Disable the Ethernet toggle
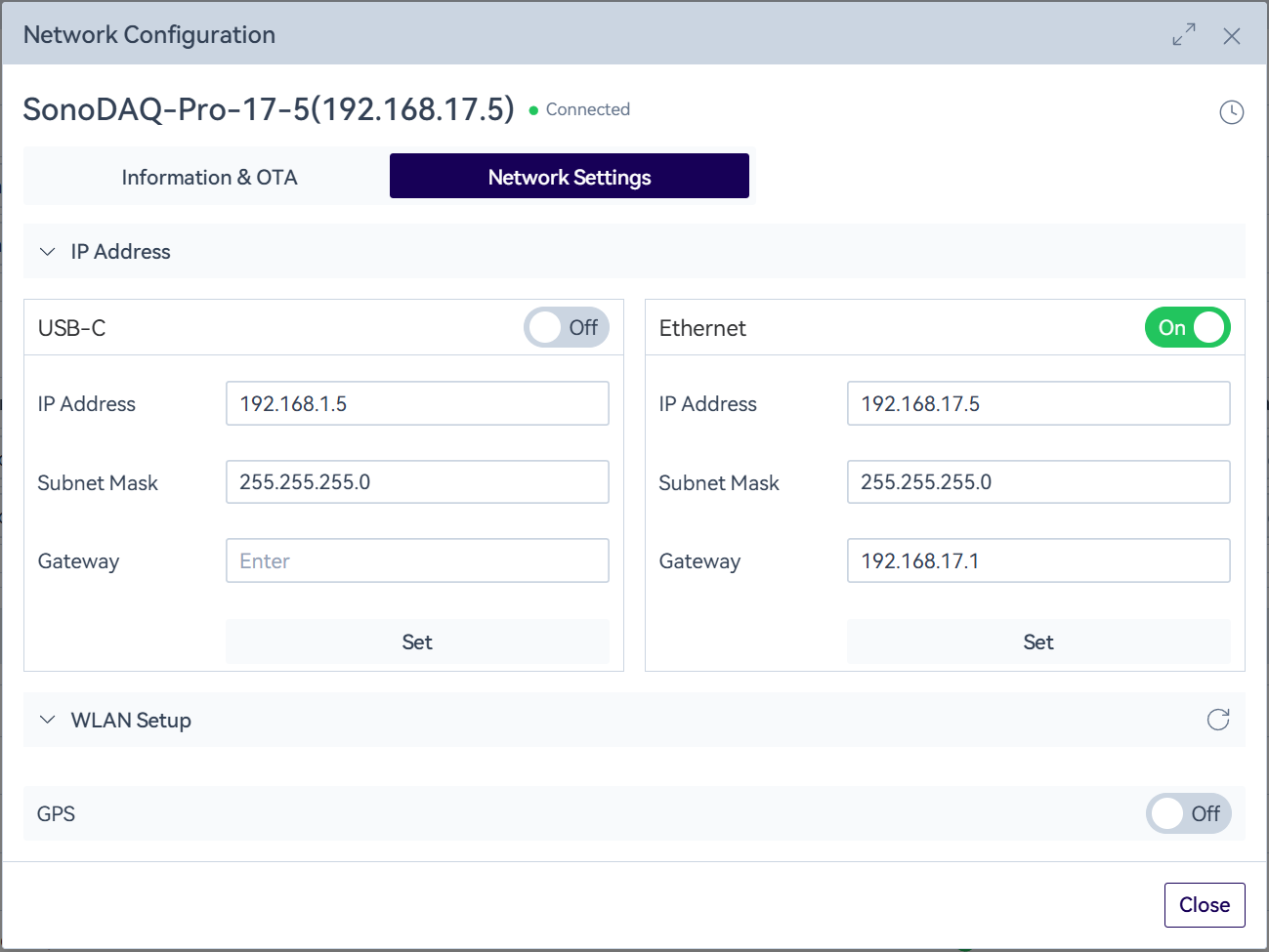 (x=1187, y=328)
